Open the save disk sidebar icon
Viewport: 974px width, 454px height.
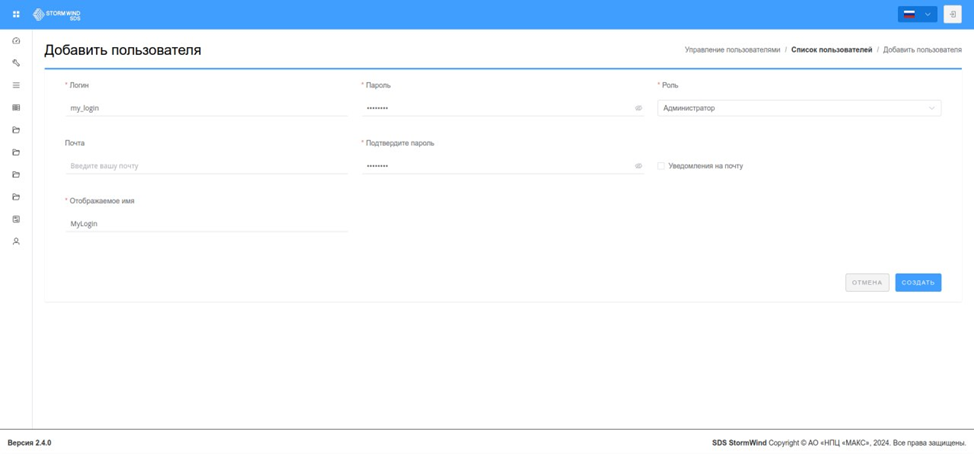click(x=16, y=219)
